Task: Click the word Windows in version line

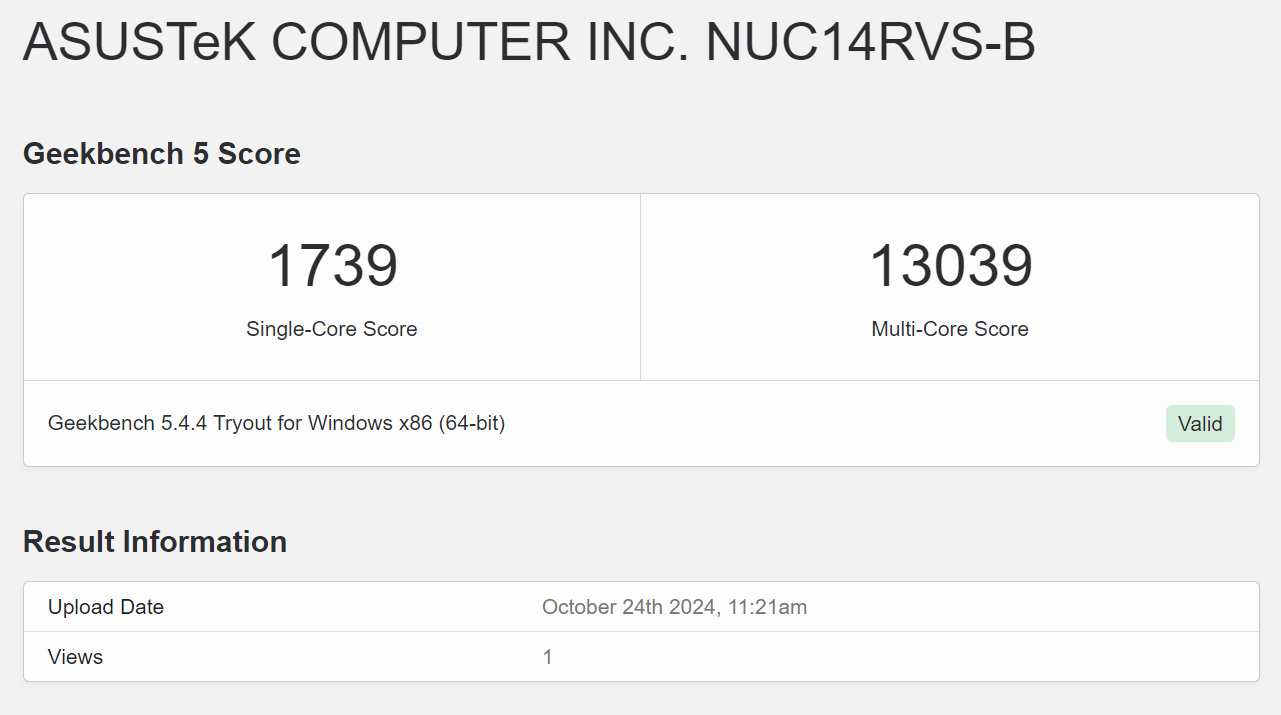Action: click(x=350, y=424)
